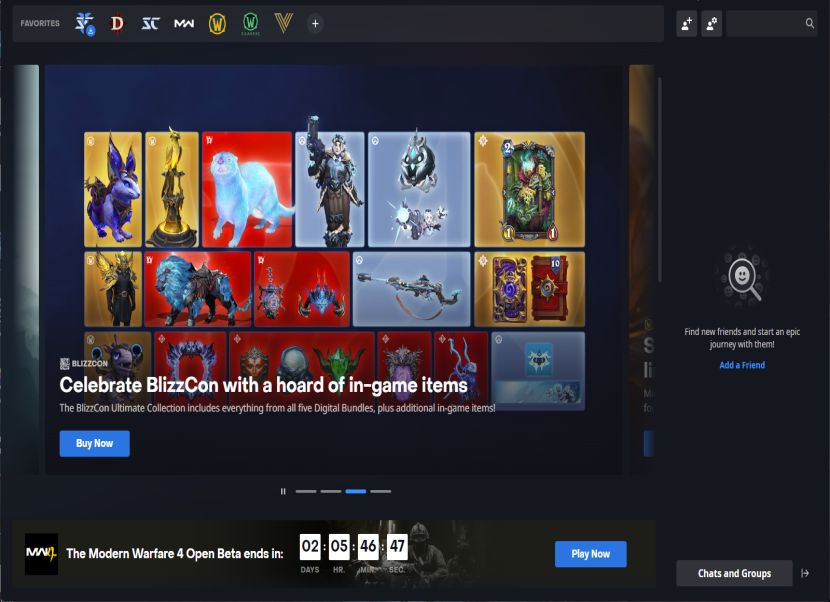
Task: Click Add a Friend link
Action: point(742,365)
